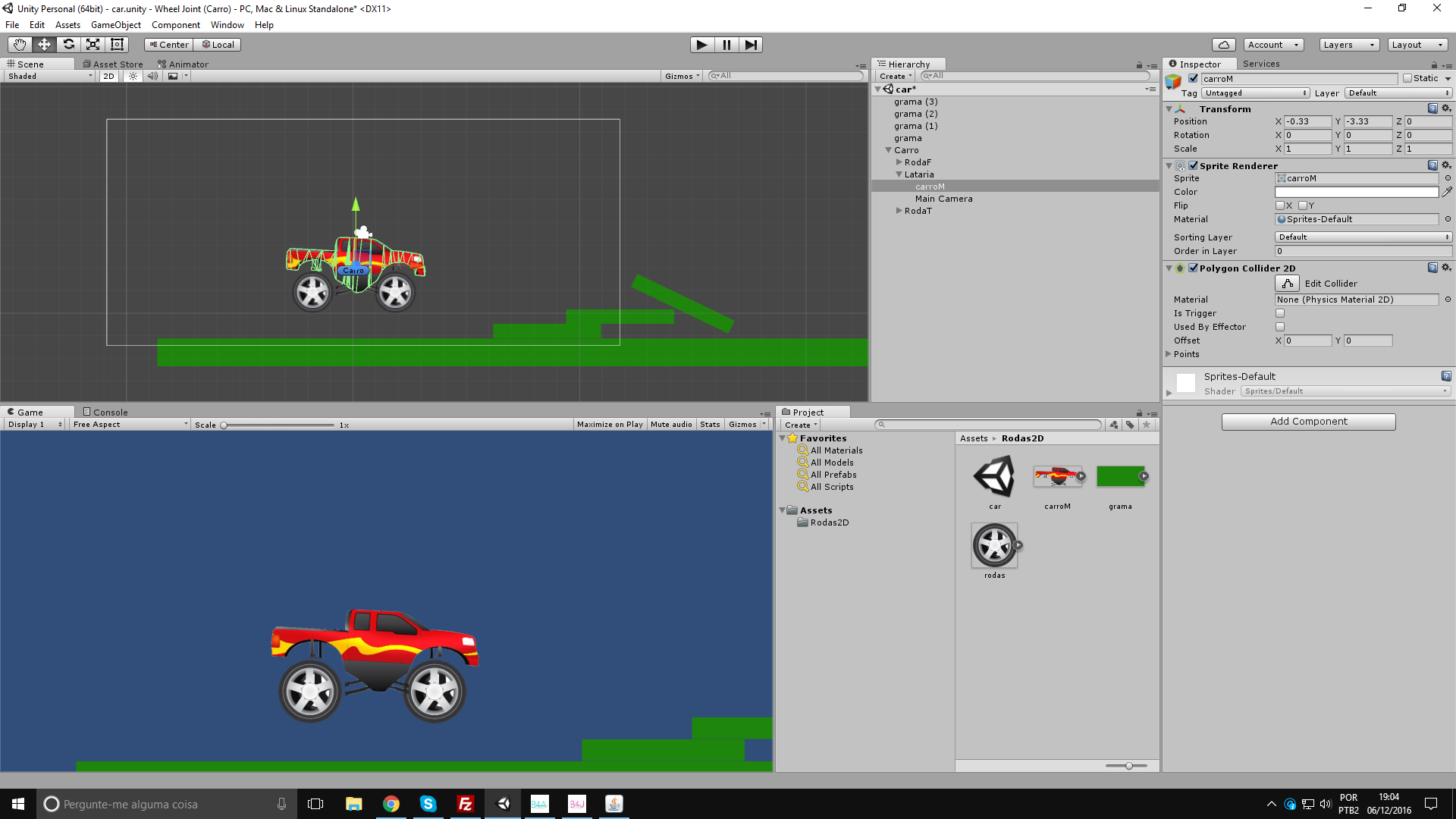Image resolution: width=1456 pixels, height=819 pixels.
Task: Expand the RodaF hierarchy item
Action: coord(899,162)
